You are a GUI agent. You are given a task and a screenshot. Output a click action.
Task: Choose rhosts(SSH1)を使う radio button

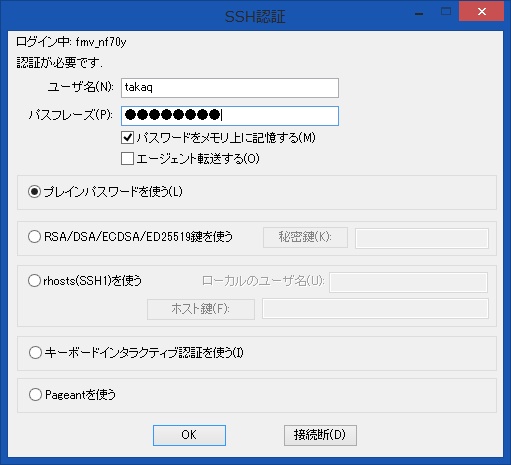click(x=34, y=281)
